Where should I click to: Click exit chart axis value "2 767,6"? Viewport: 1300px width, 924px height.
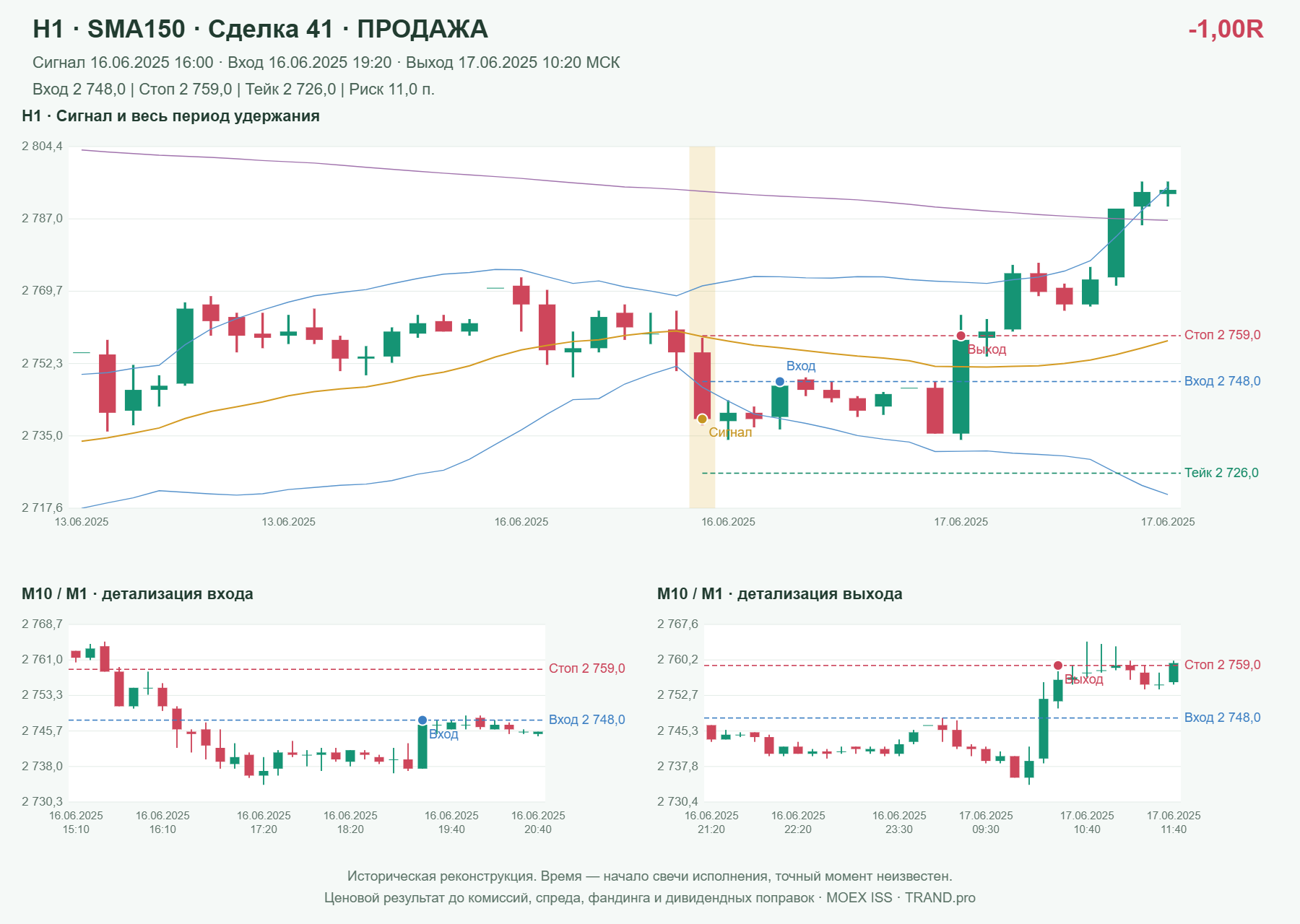677,624
